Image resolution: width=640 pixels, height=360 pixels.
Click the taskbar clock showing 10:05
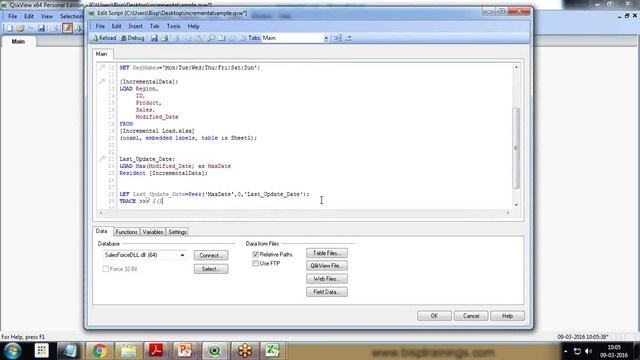point(614,351)
